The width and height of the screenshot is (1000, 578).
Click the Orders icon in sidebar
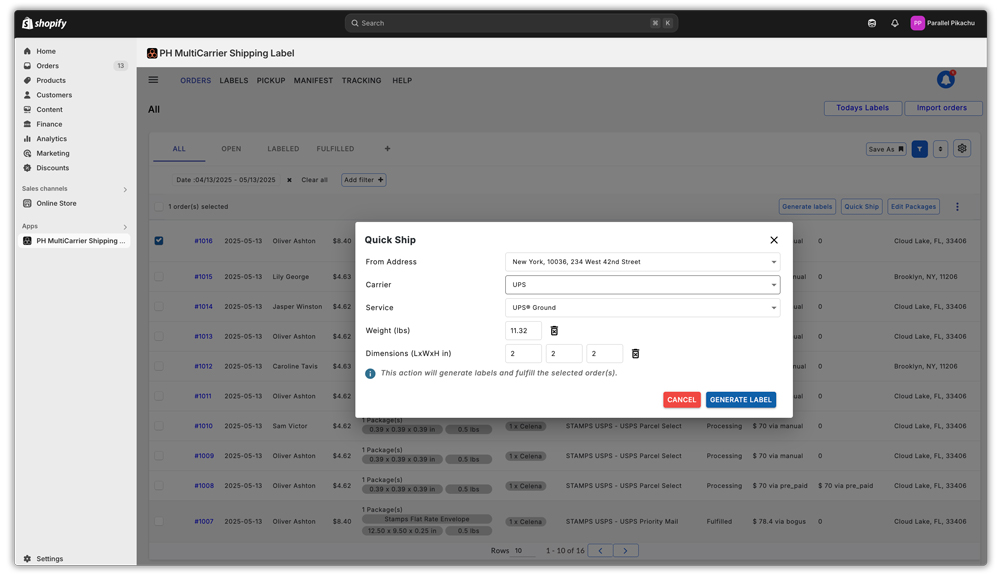pos(27,66)
